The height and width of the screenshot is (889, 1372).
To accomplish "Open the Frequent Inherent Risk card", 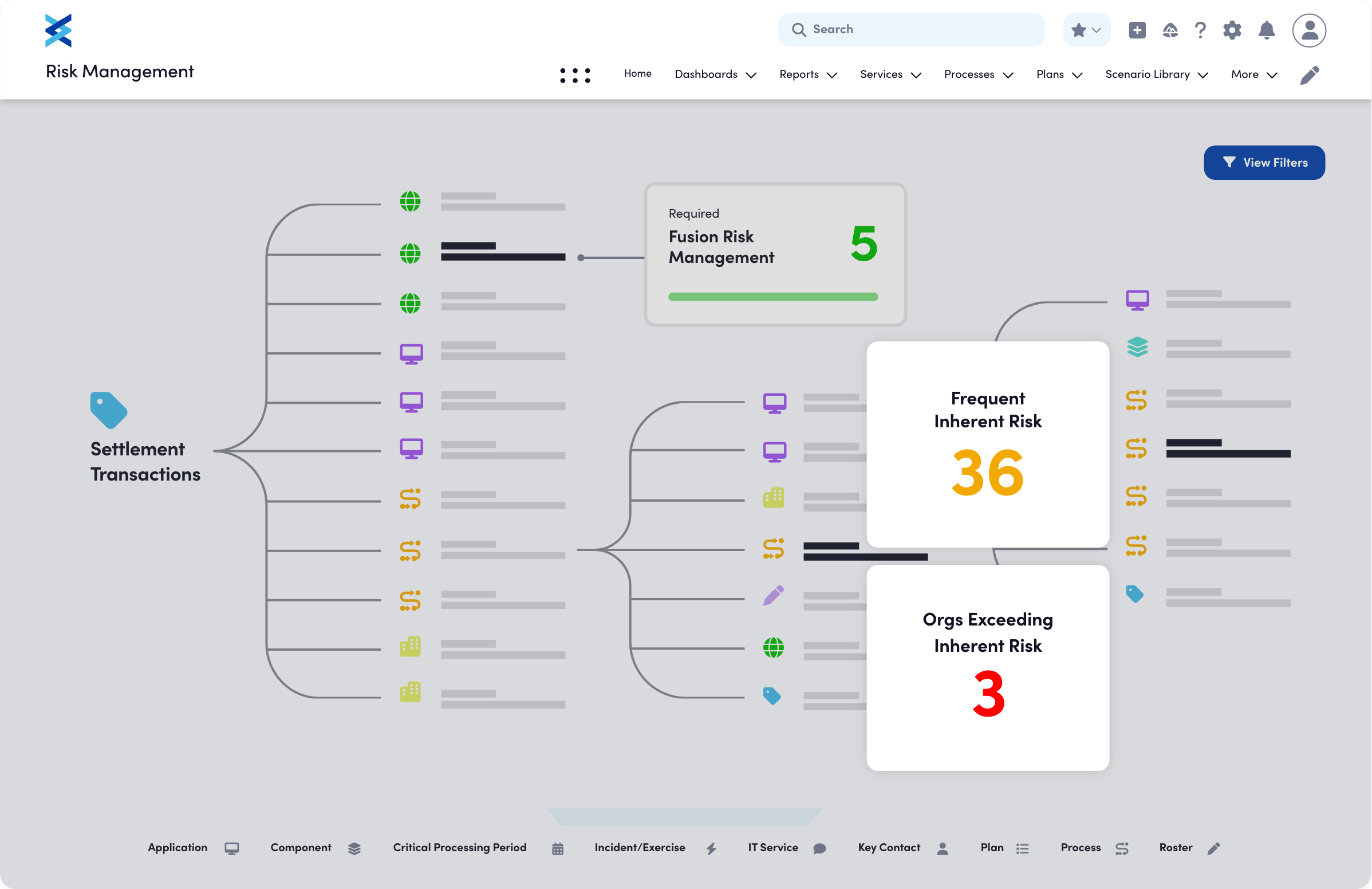I will pos(988,444).
